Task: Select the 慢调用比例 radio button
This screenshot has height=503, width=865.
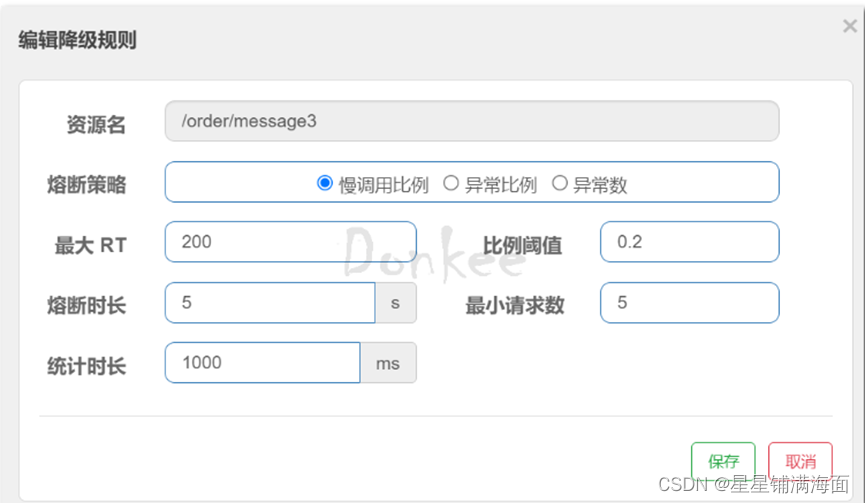Action: pos(324,183)
